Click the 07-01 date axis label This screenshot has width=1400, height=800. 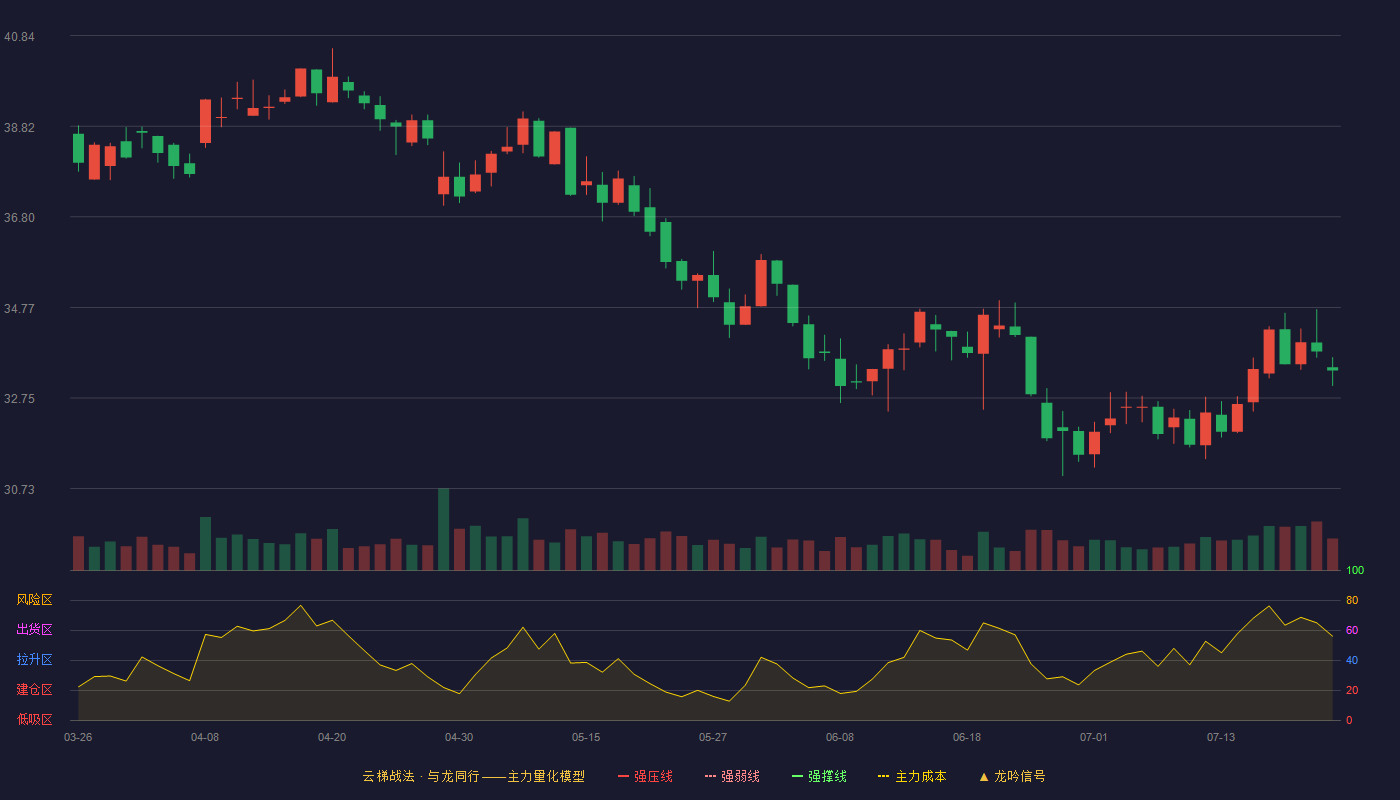pos(1094,737)
